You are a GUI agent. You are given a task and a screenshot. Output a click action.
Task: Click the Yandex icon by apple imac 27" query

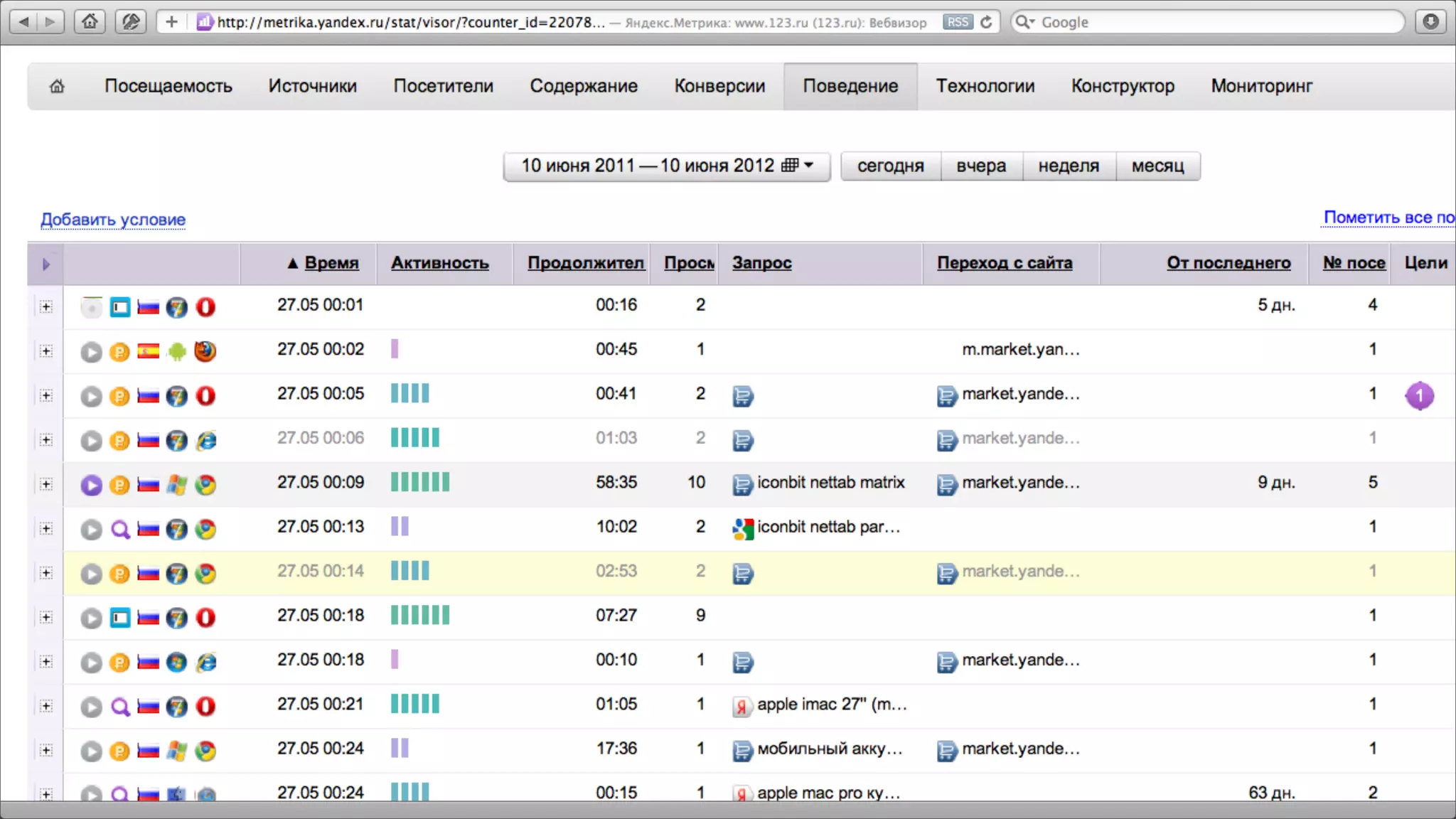(742, 706)
